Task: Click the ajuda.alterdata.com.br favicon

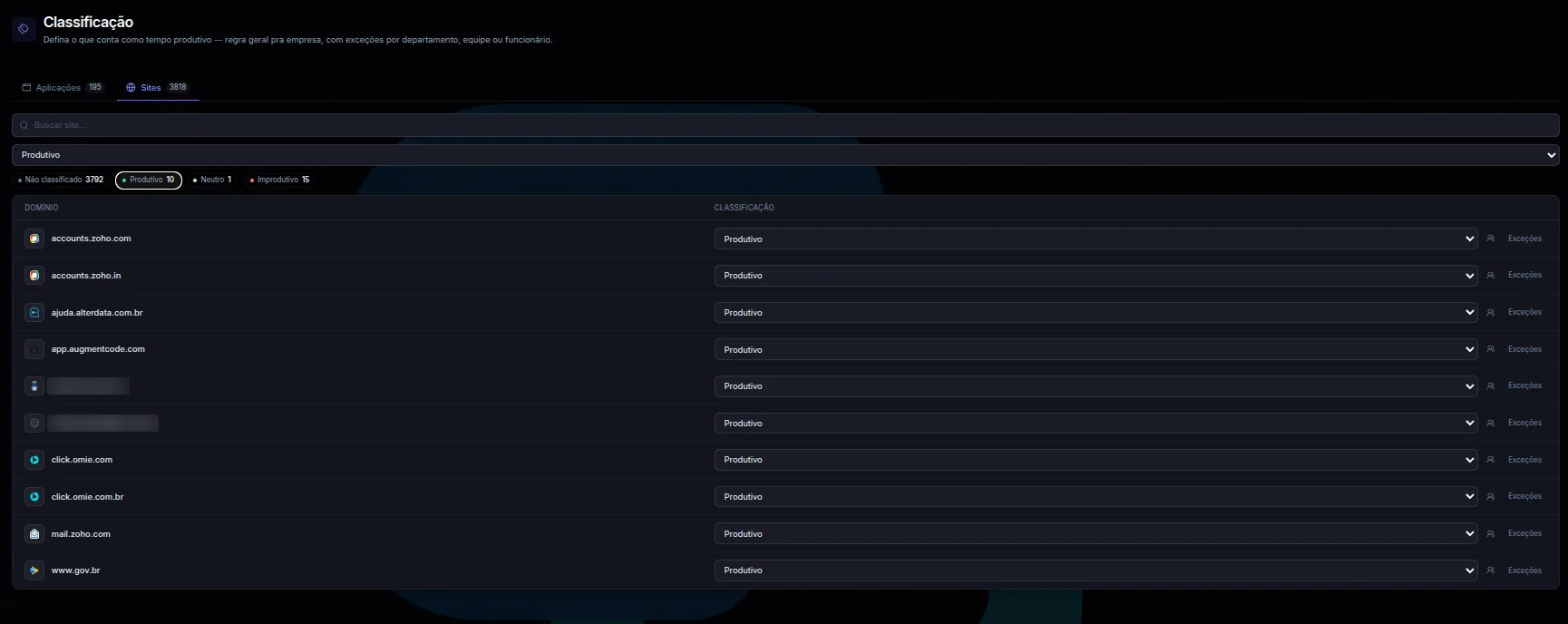Action: (x=34, y=313)
